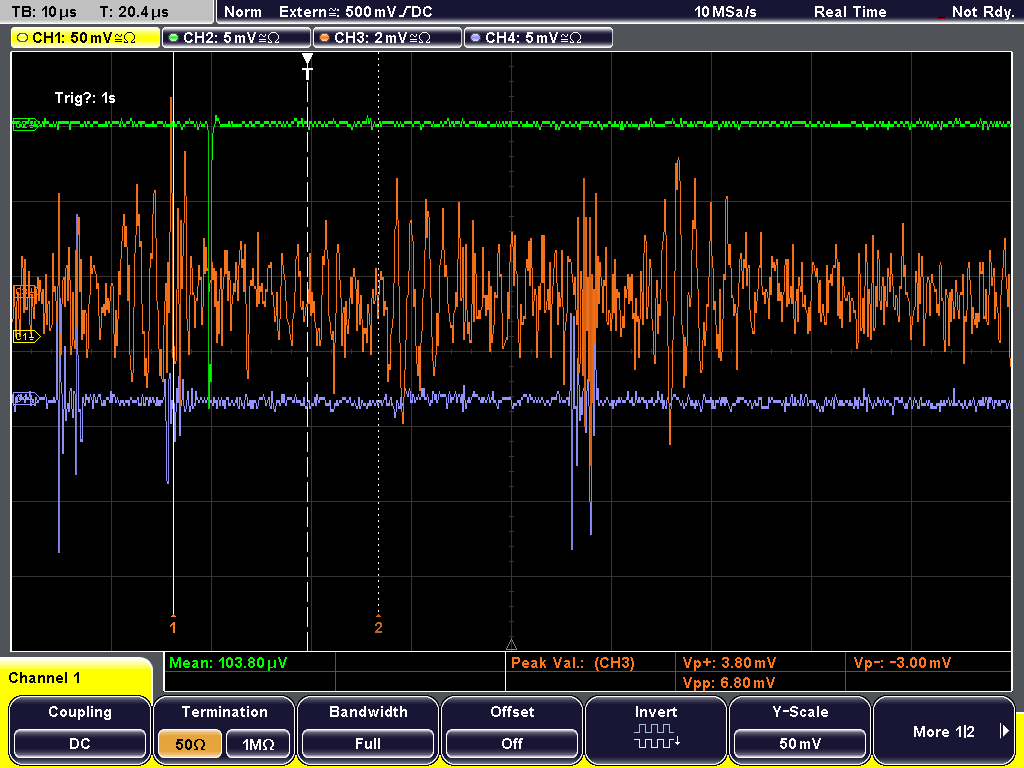Select the CH2: 5 mV channel label
This screenshot has width=1024, height=768.
pyautogui.click(x=236, y=38)
